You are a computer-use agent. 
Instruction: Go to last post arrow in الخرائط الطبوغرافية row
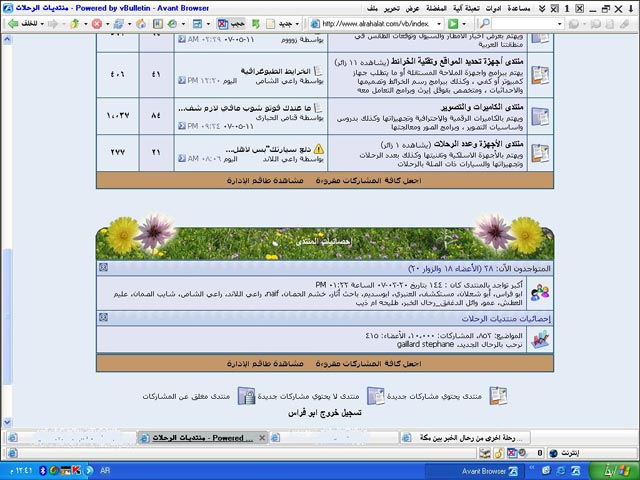182,80
